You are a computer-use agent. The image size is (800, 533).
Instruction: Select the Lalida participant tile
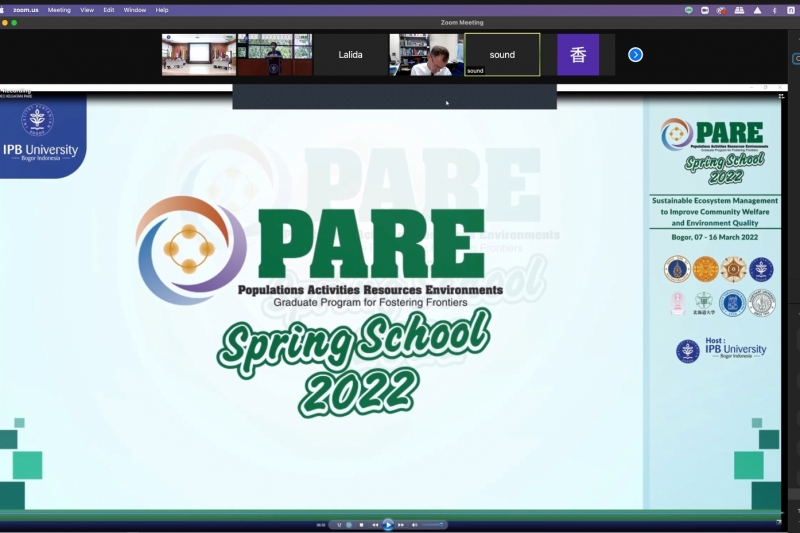pyautogui.click(x=350, y=55)
